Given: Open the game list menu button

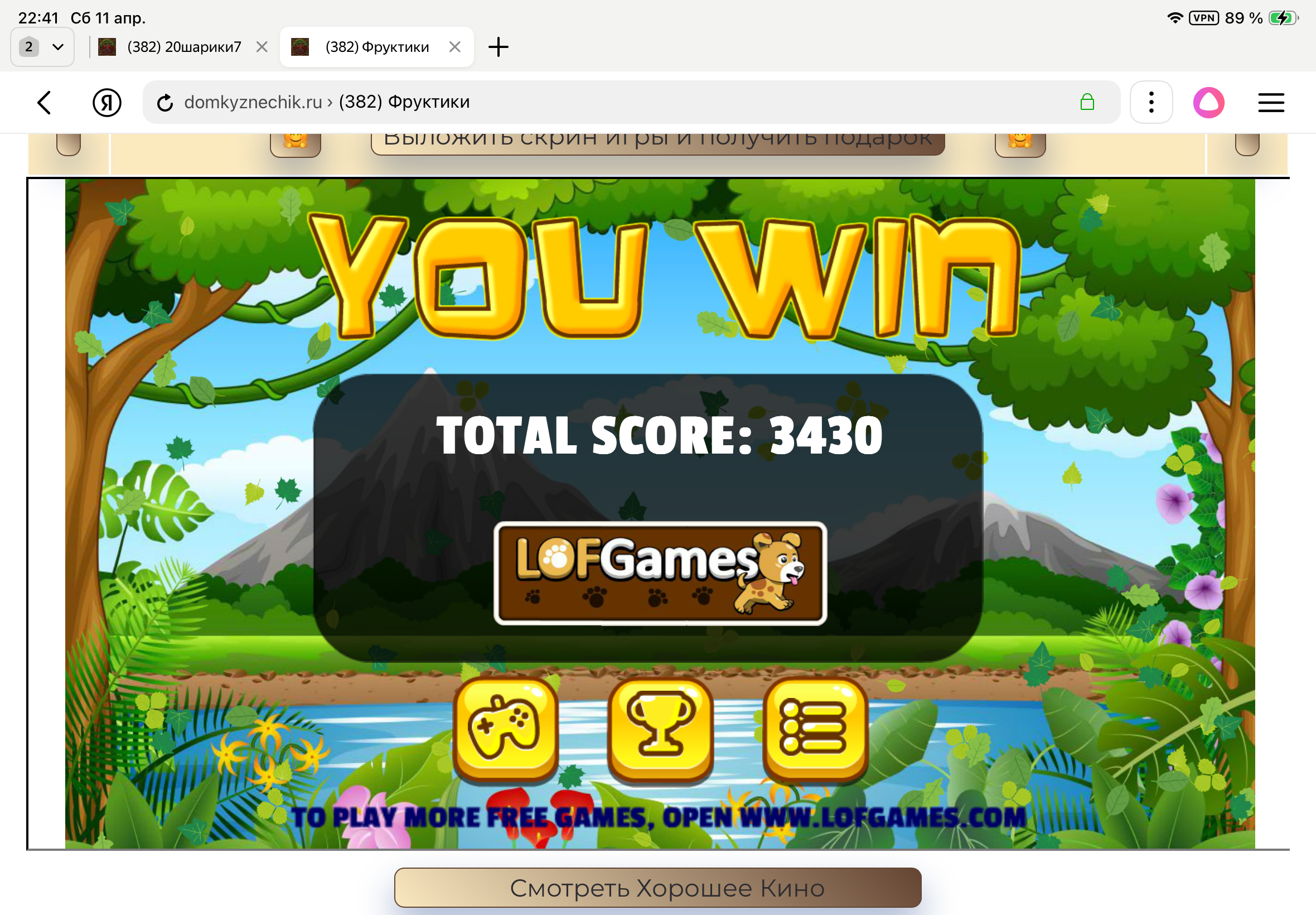Looking at the screenshot, I should tap(815, 729).
